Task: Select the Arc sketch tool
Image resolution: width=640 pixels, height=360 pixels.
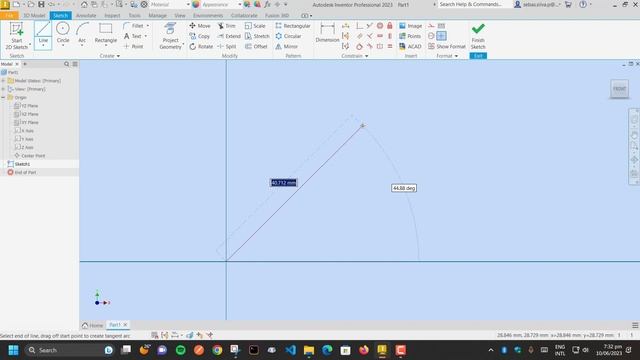Action: tap(82, 33)
